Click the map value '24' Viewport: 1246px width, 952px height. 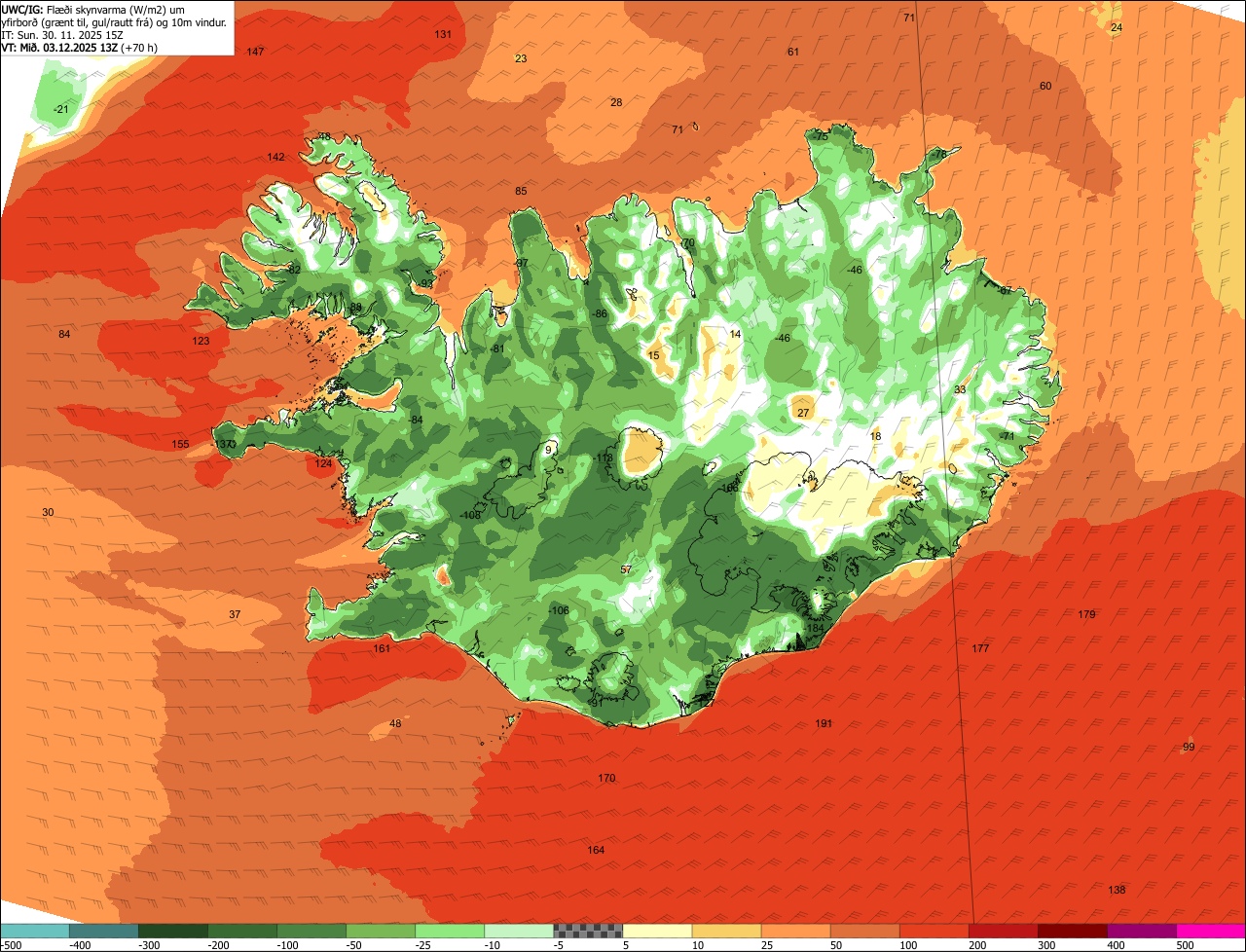coord(1117,27)
